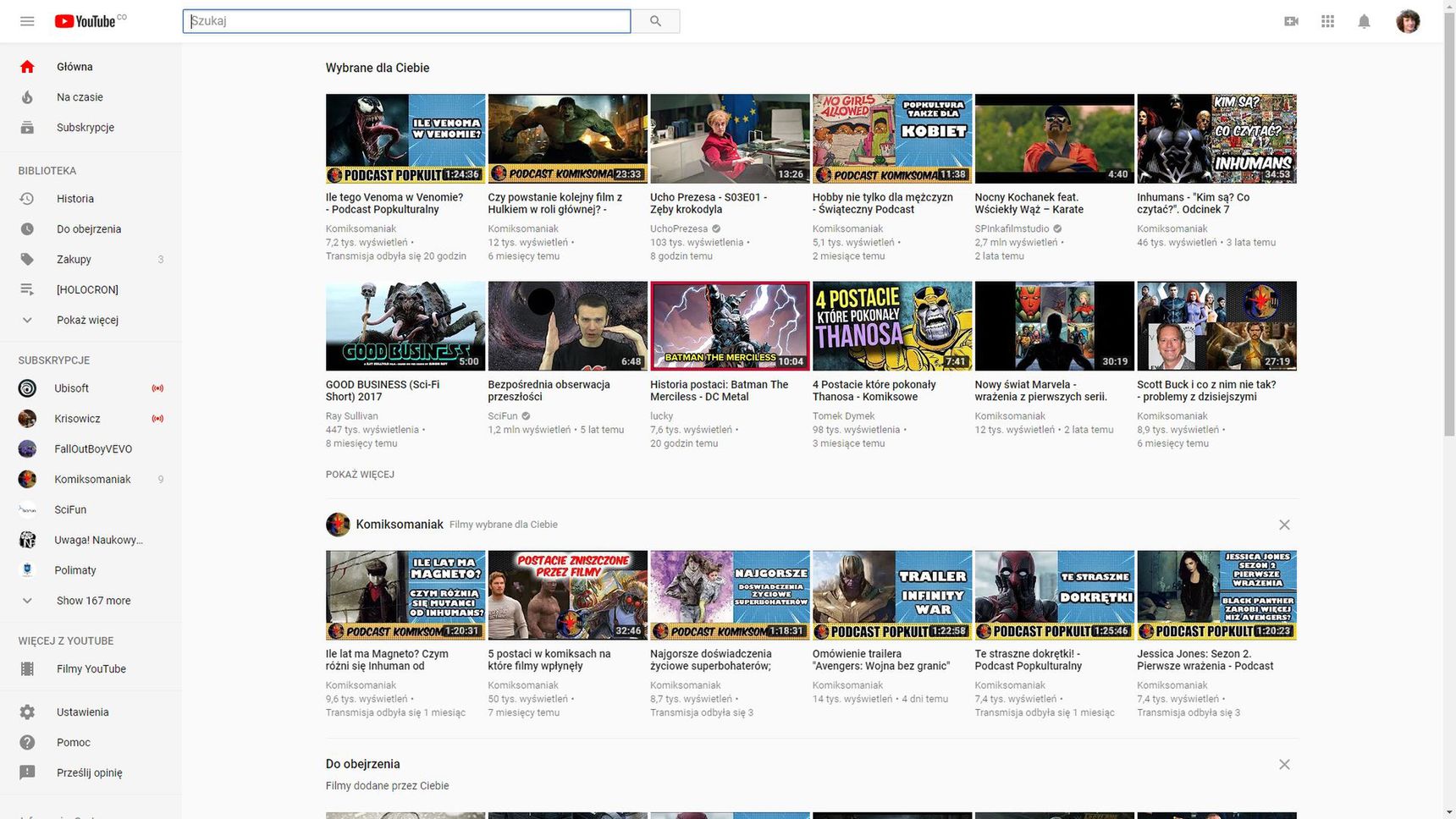Click the FallOutBoyVEVO channel avatar
This screenshot has width=1456, height=819.
tap(27, 449)
